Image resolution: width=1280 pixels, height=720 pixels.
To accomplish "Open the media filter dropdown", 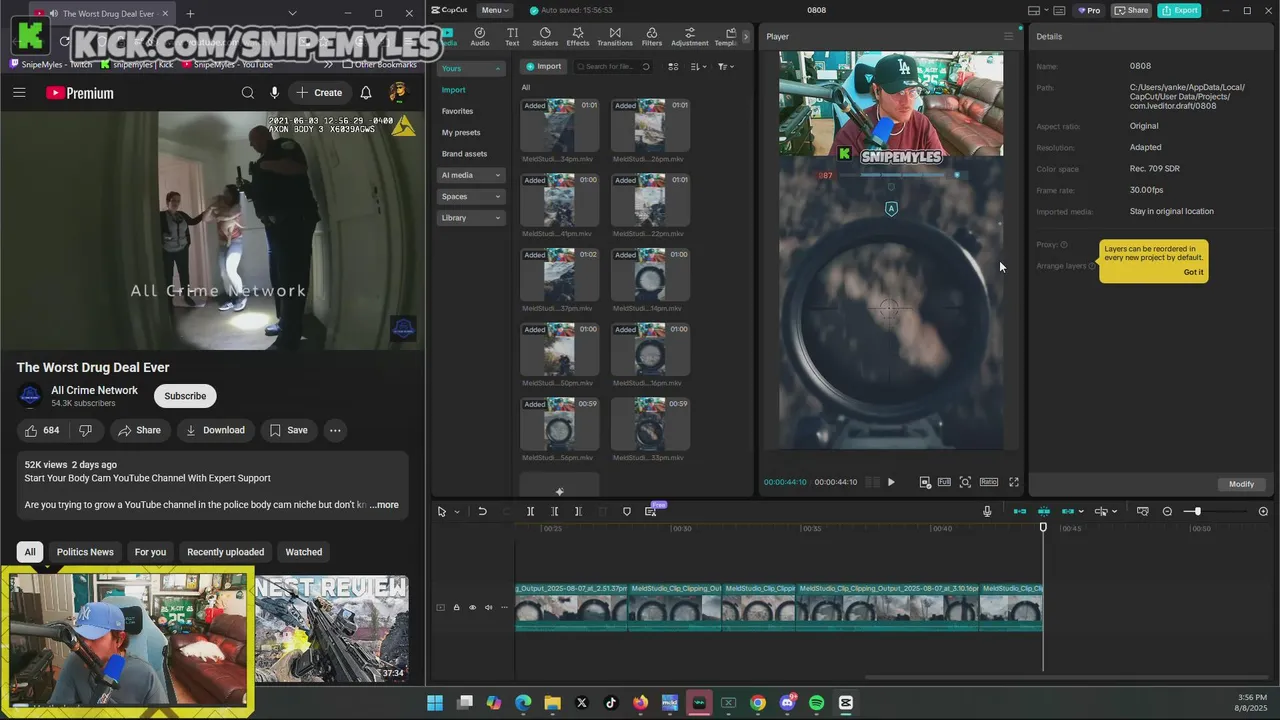I will tap(726, 66).
